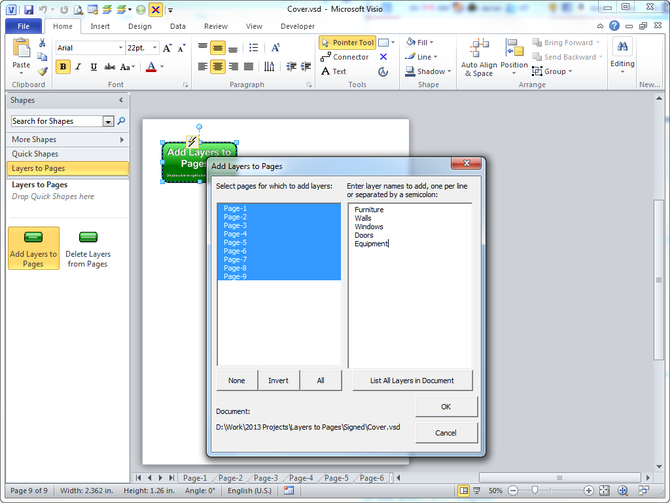Viewport: 670px width, 503px height.
Task: Click List All Layers in Document
Action: coord(412,380)
